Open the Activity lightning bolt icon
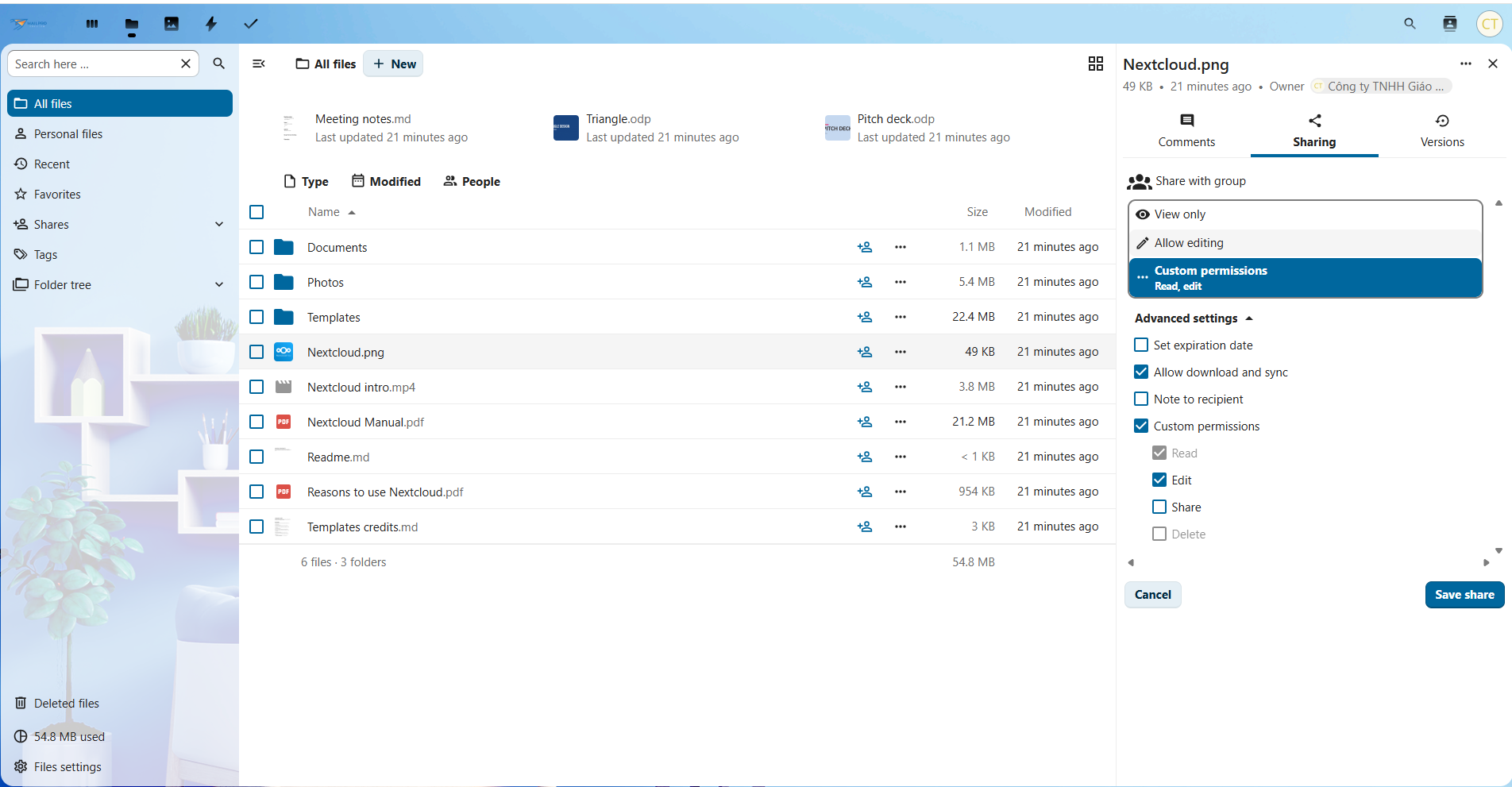 click(x=211, y=24)
